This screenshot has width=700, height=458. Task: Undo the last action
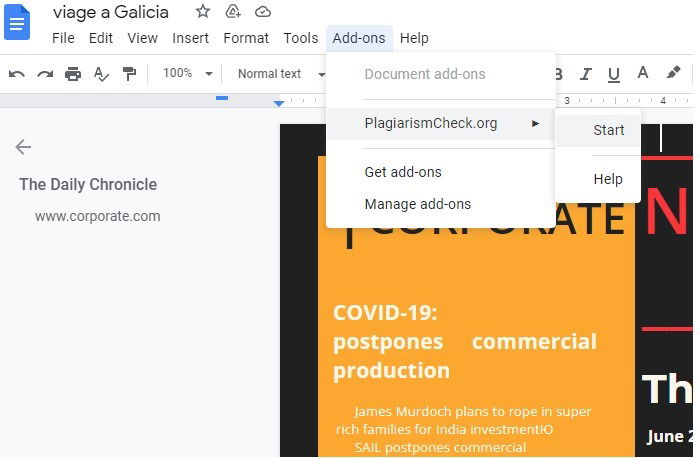[17, 74]
